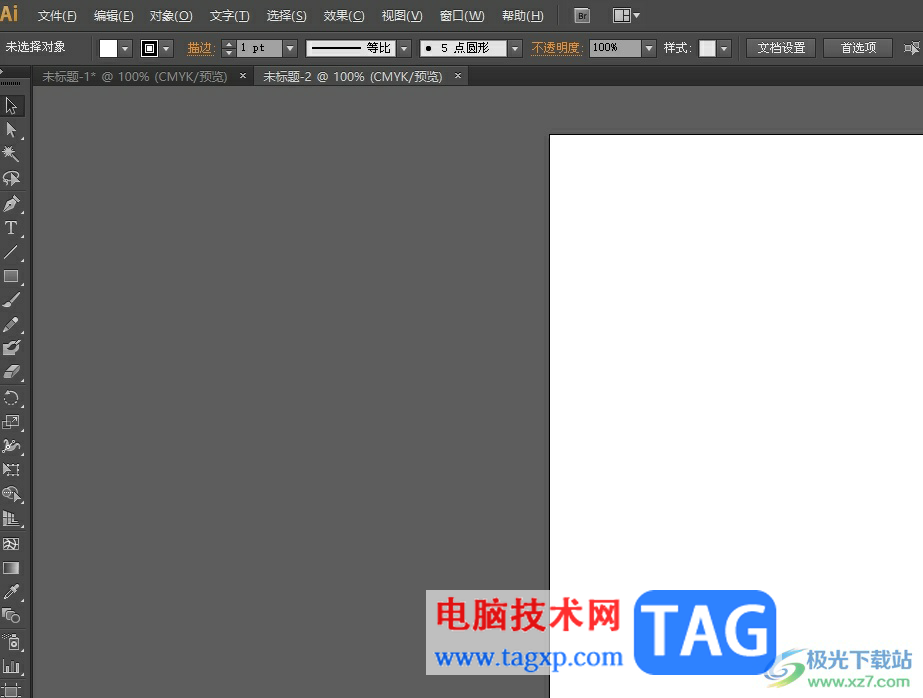923x698 pixels.
Task: Select the Rectangle tool
Action: (x=11, y=276)
